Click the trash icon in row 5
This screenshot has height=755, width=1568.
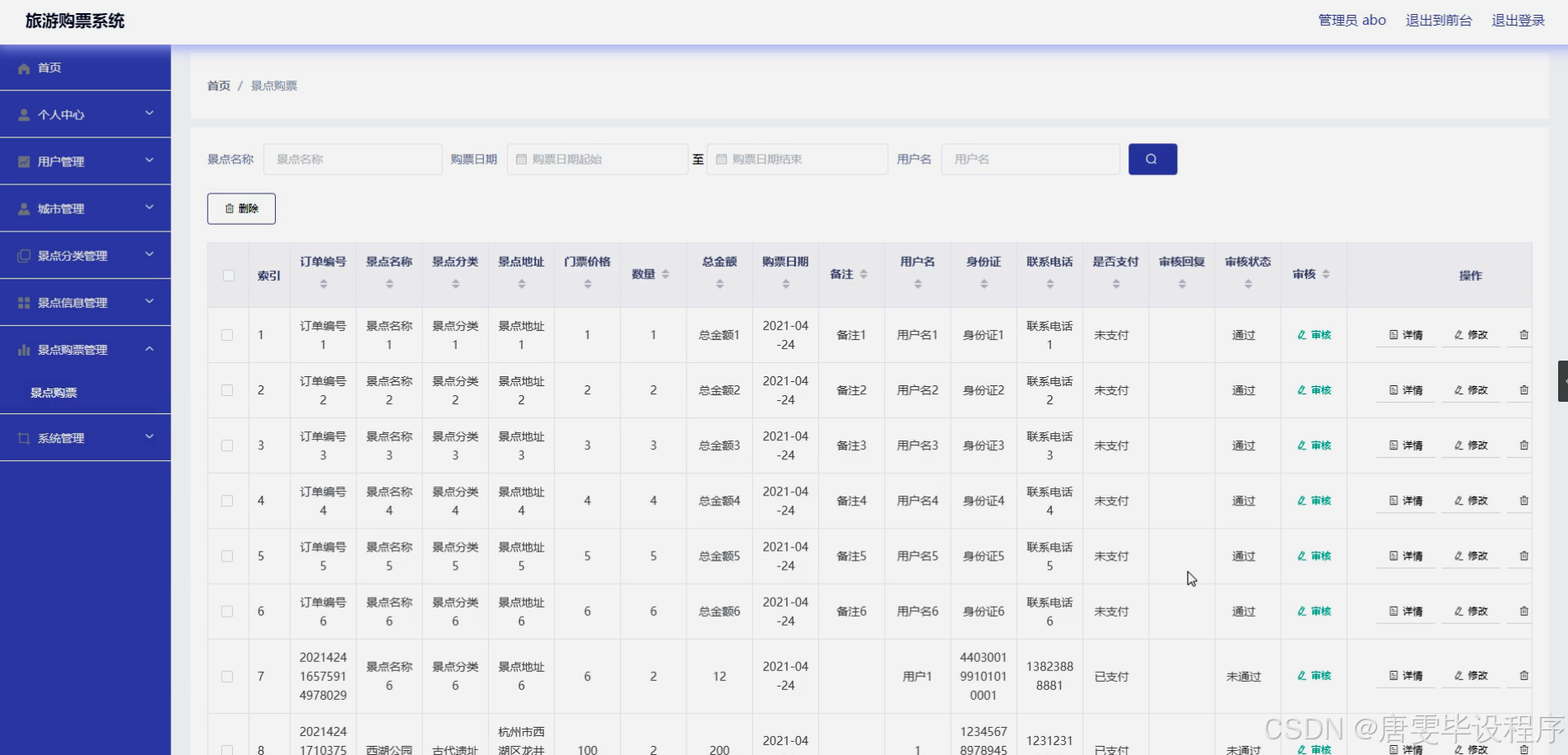1524,556
